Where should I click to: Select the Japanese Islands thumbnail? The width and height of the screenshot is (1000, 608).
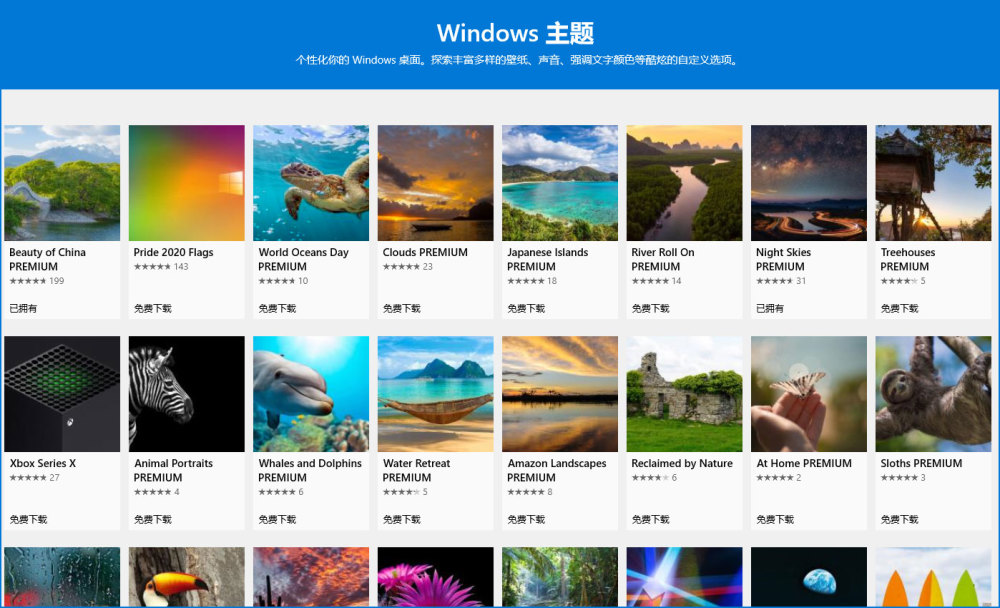(x=560, y=182)
